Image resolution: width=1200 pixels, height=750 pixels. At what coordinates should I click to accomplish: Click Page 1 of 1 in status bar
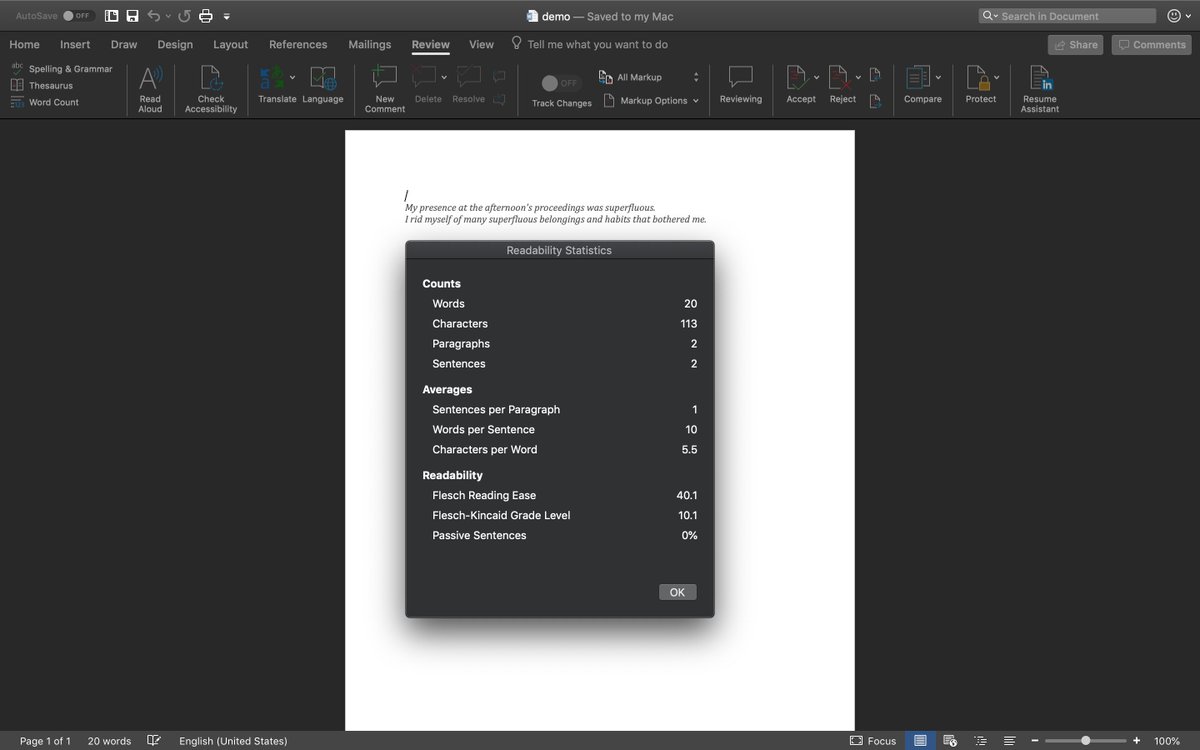click(45, 741)
